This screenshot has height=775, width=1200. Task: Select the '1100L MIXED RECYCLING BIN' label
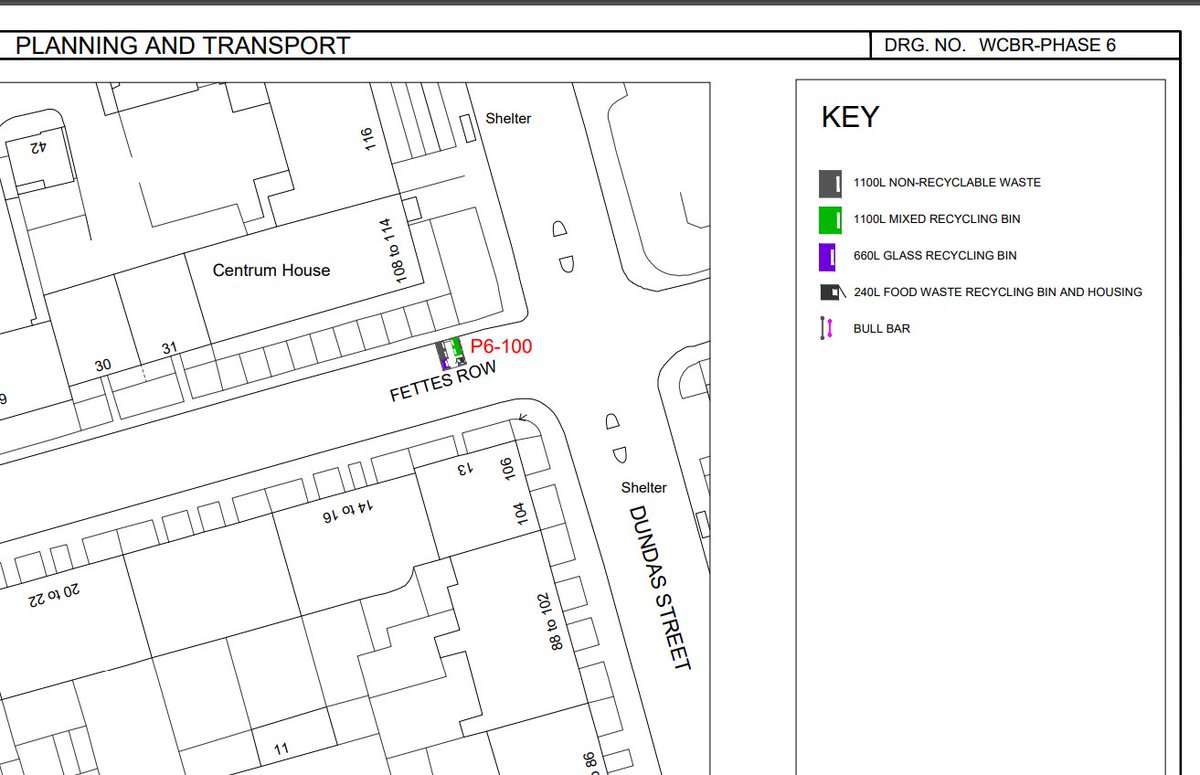point(937,219)
